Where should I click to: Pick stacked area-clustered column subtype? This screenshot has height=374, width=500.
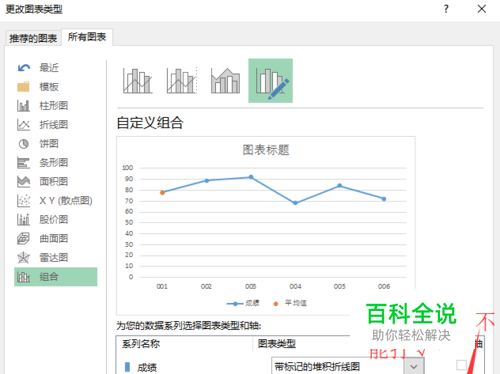[x=226, y=81]
